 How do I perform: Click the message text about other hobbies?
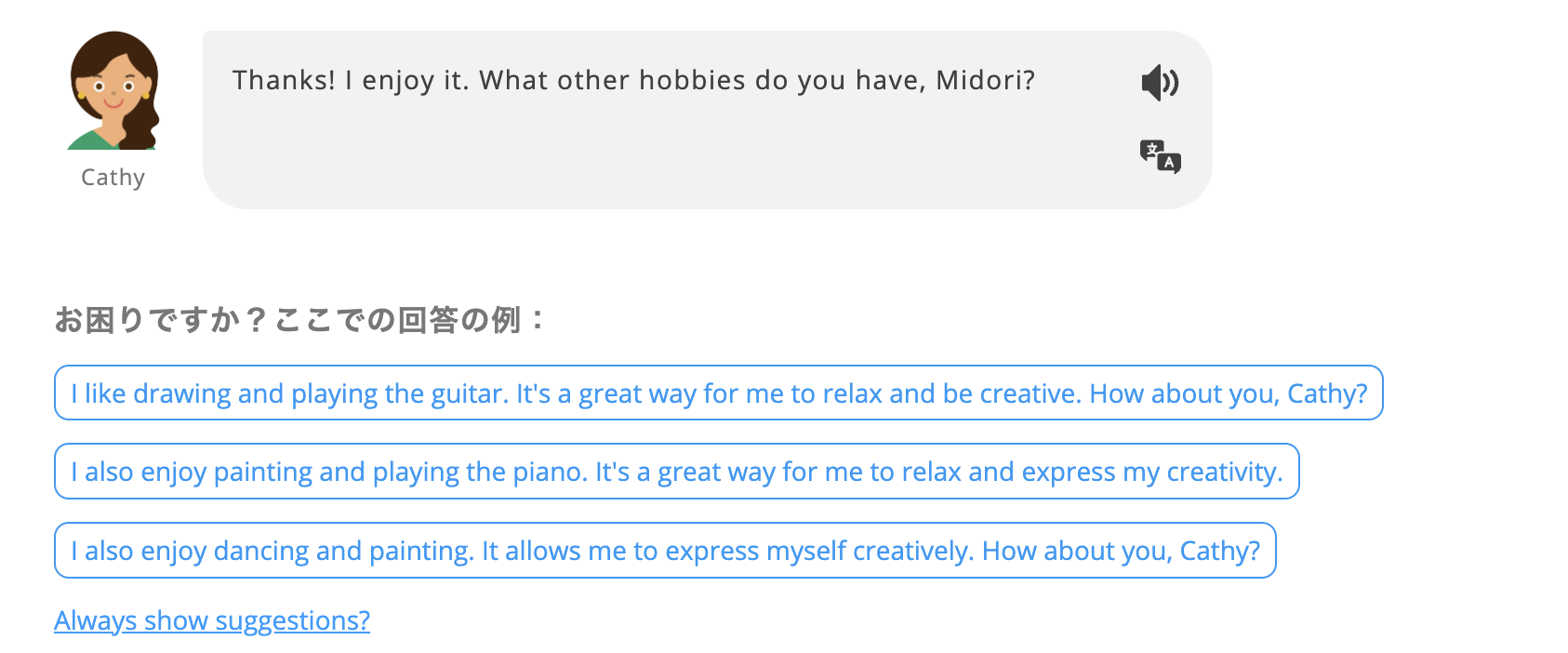(632, 81)
